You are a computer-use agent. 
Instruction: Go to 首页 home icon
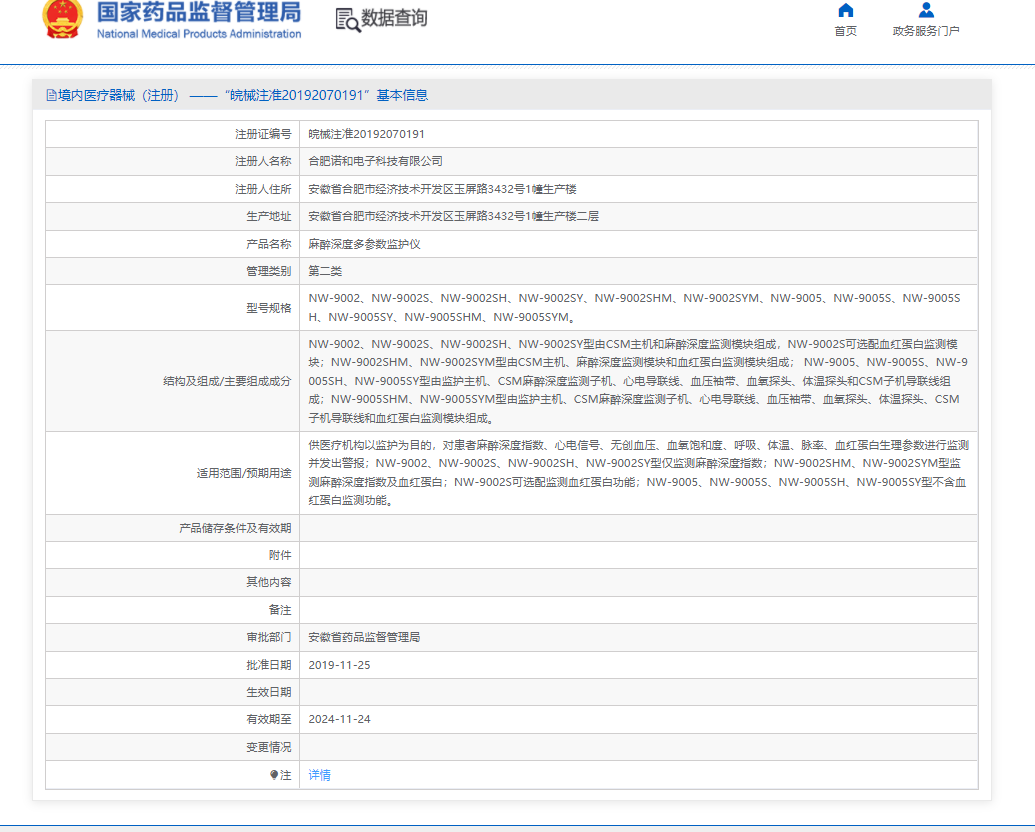pos(846,10)
